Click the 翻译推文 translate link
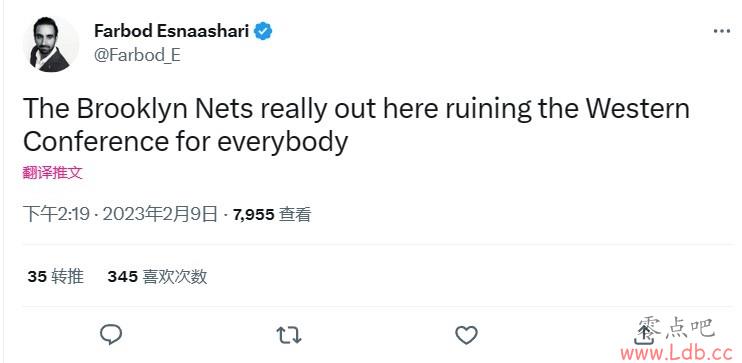 click(x=53, y=173)
